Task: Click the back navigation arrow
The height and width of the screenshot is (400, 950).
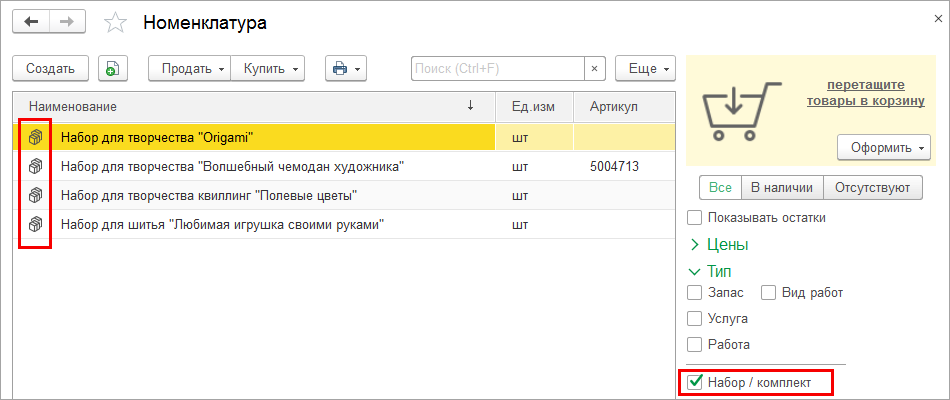Action: (x=31, y=22)
